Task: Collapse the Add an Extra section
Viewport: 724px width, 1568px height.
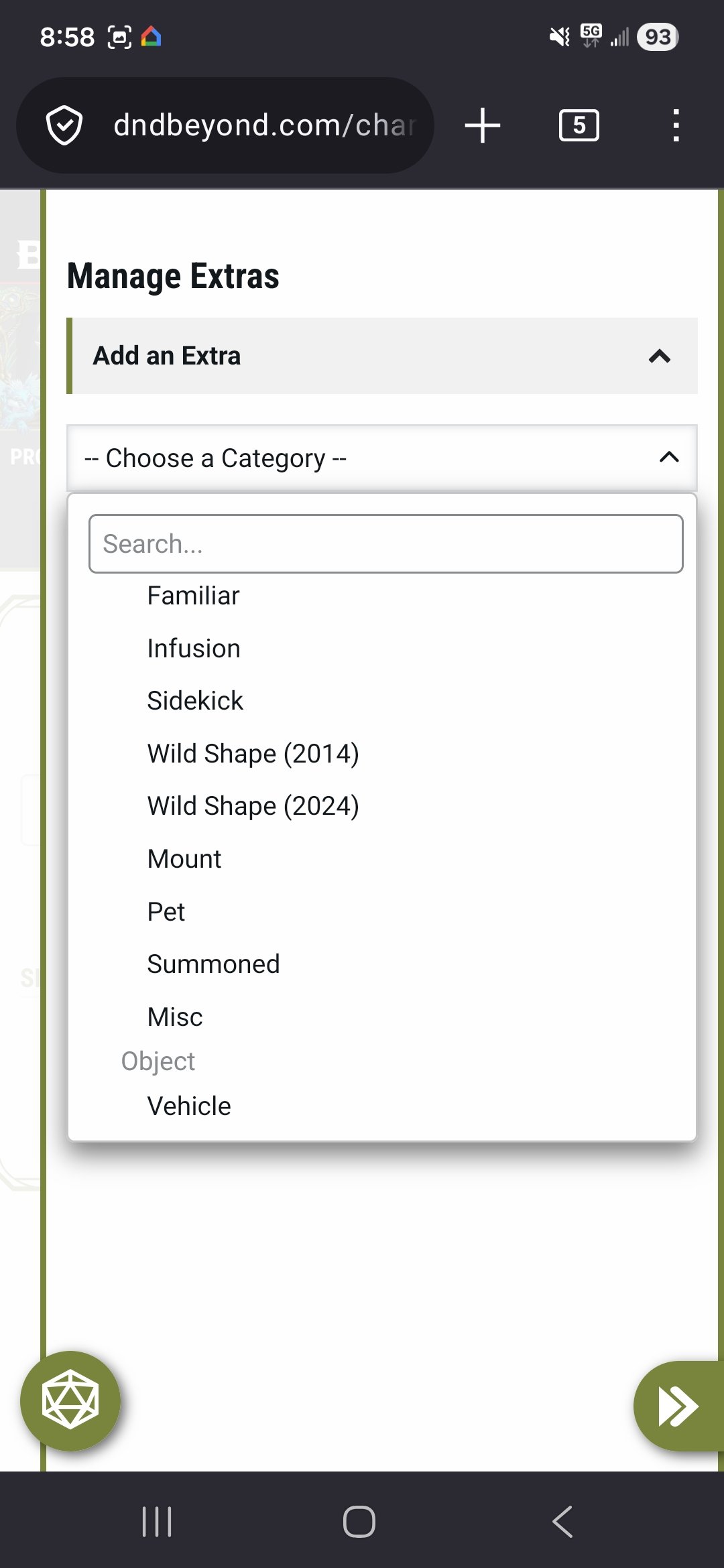Action: point(660,356)
